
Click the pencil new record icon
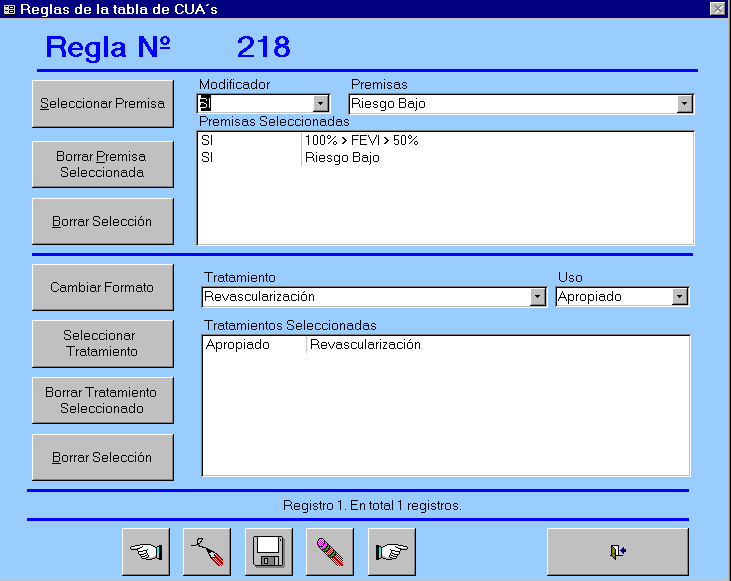[x=208, y=551]
